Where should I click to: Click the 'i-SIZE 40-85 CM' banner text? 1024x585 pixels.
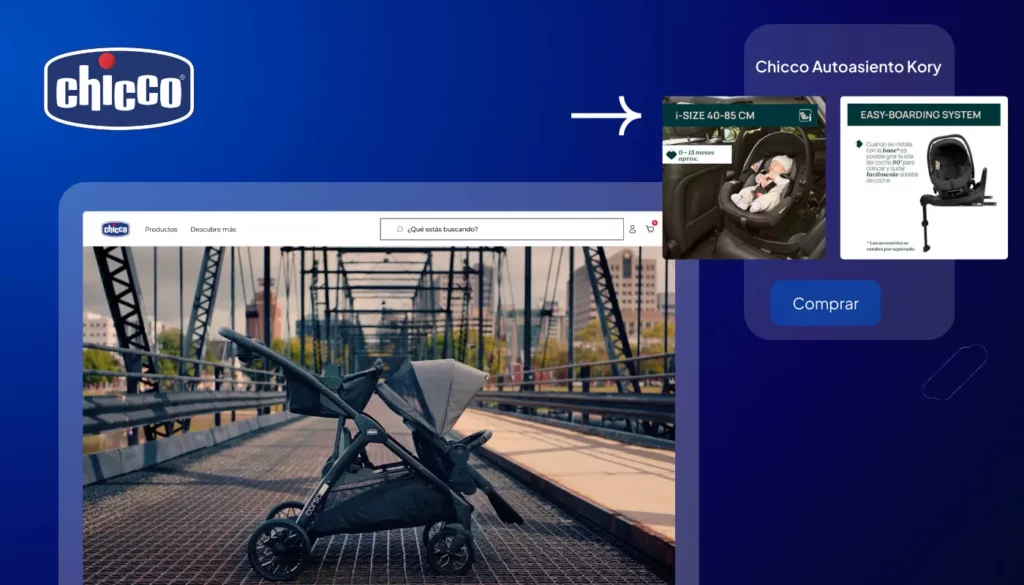716,116
